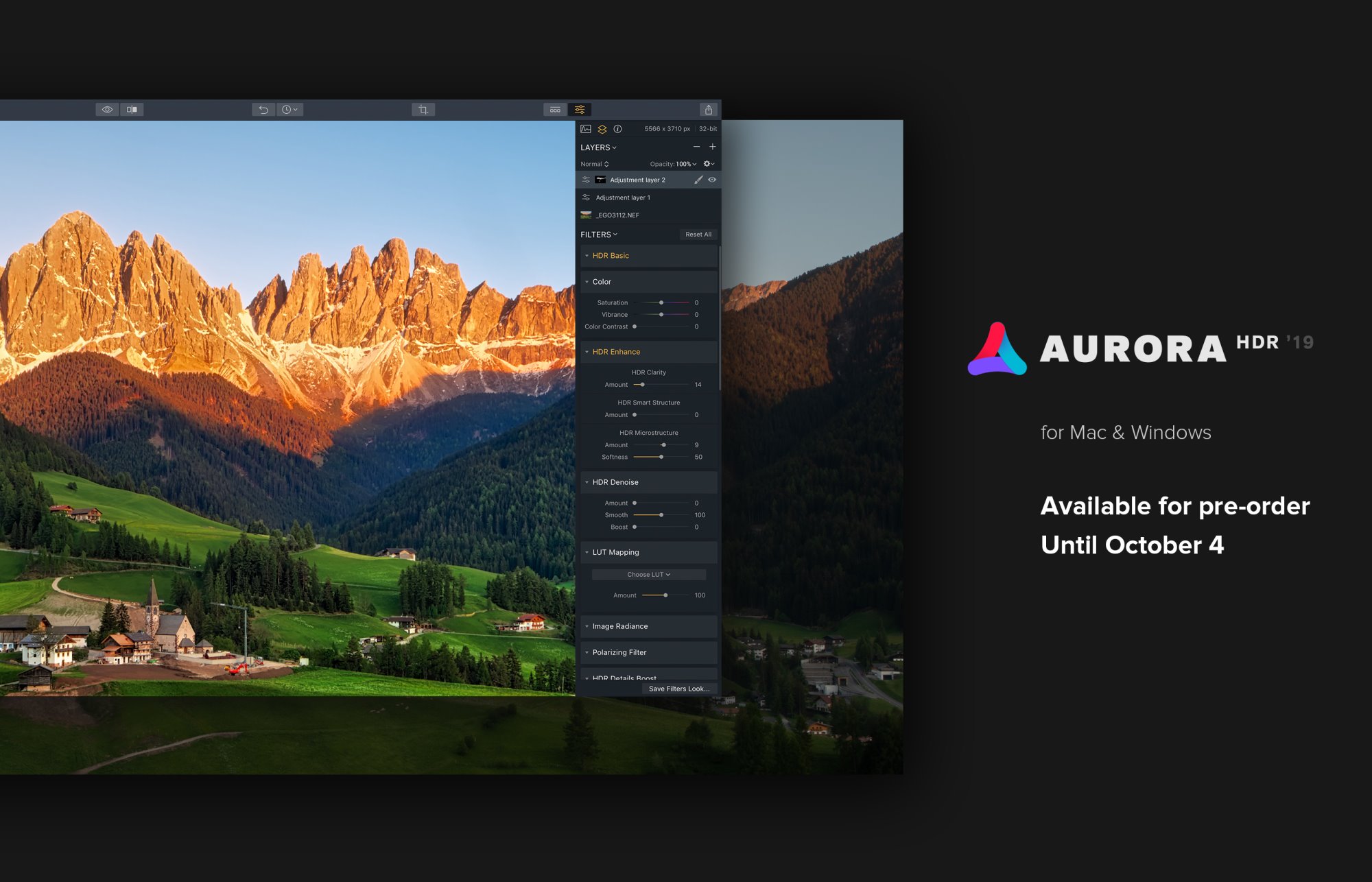1372x882 pixels.
Task: Open the Normal blend mode dropdown
Action: pos(595,164)
